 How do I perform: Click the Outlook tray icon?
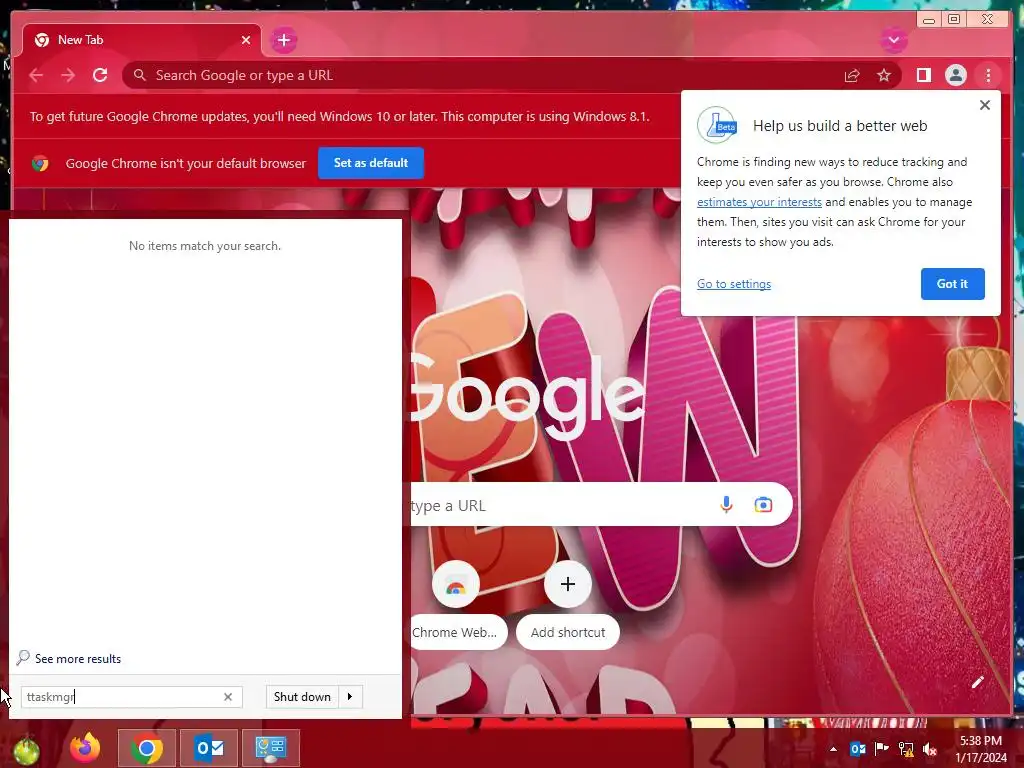(857, 749)
